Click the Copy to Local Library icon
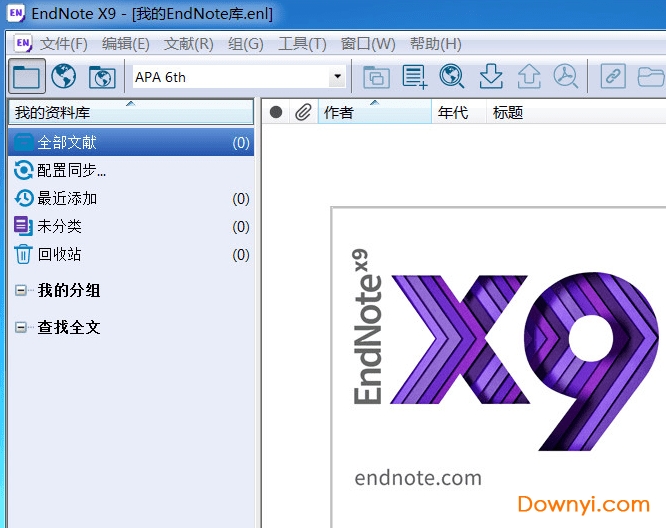666x528 pixels. click(376, 77)
